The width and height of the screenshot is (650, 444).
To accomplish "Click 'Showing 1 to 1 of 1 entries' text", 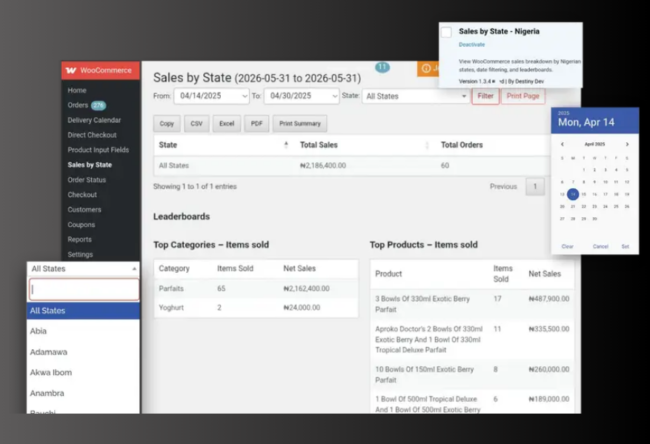I will 195,187.
